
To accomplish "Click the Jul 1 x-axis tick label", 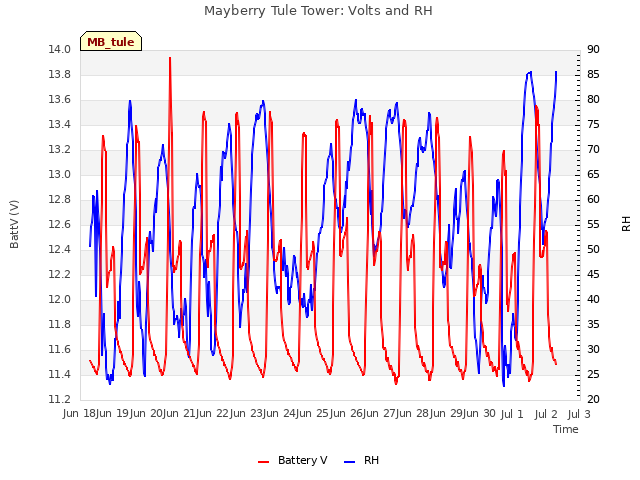I will 512,414.
